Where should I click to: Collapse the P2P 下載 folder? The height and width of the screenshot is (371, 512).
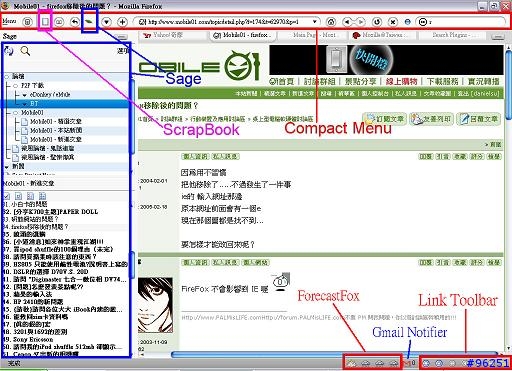(16, 86)
